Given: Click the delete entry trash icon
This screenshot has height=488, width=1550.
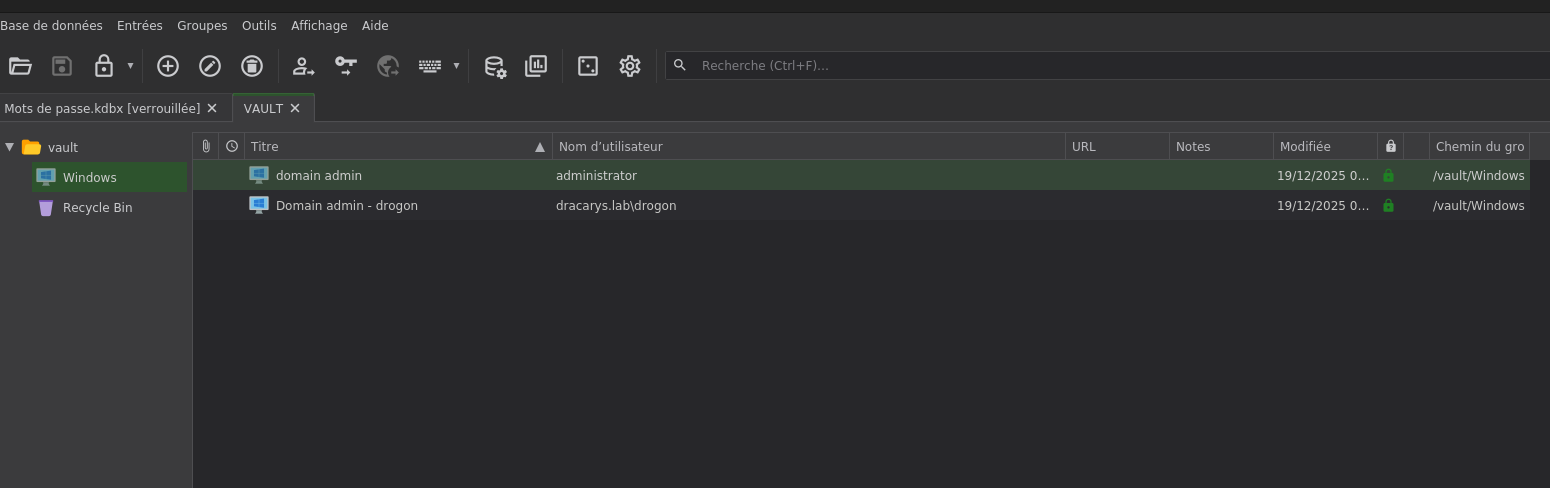Looking at the screenshot, I should coord(252,66).
